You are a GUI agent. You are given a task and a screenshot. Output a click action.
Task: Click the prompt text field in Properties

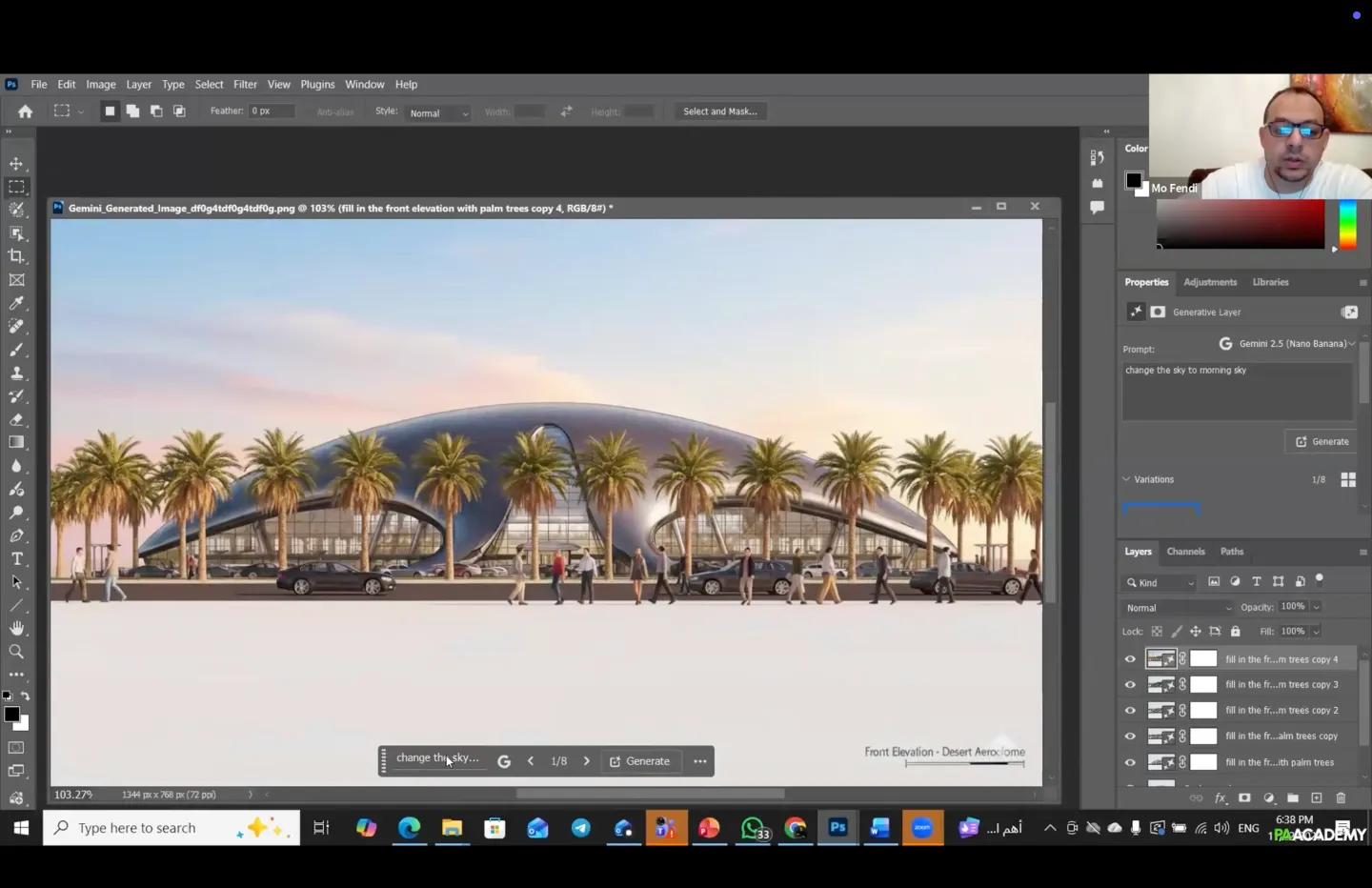click(1236, 391)
